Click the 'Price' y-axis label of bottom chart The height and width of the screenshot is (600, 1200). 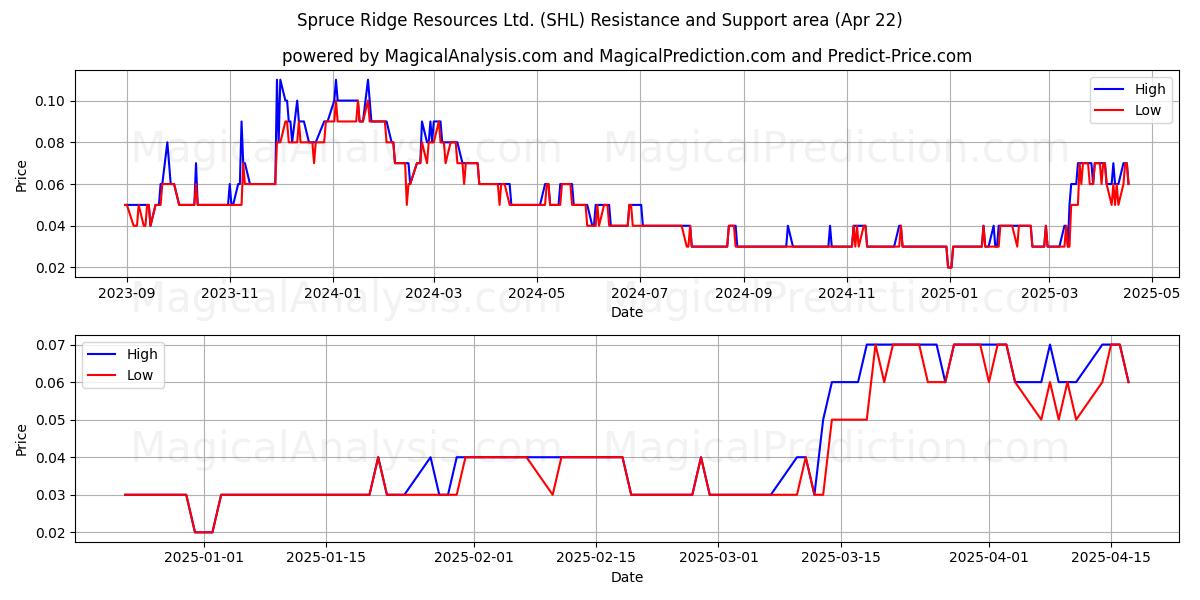click(x=22, y=439)
